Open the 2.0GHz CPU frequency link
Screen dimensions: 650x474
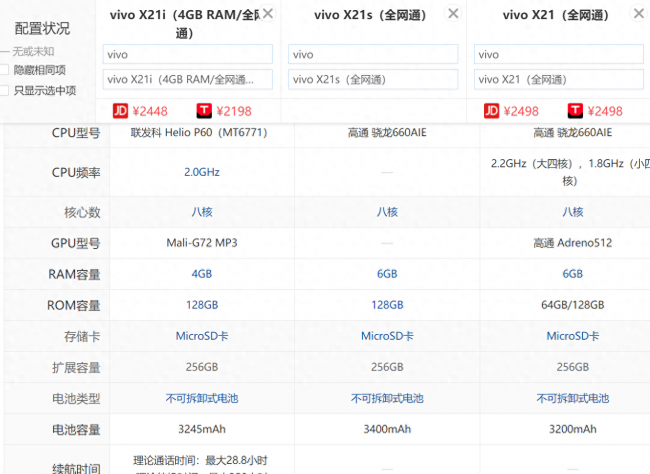(202, 172)
